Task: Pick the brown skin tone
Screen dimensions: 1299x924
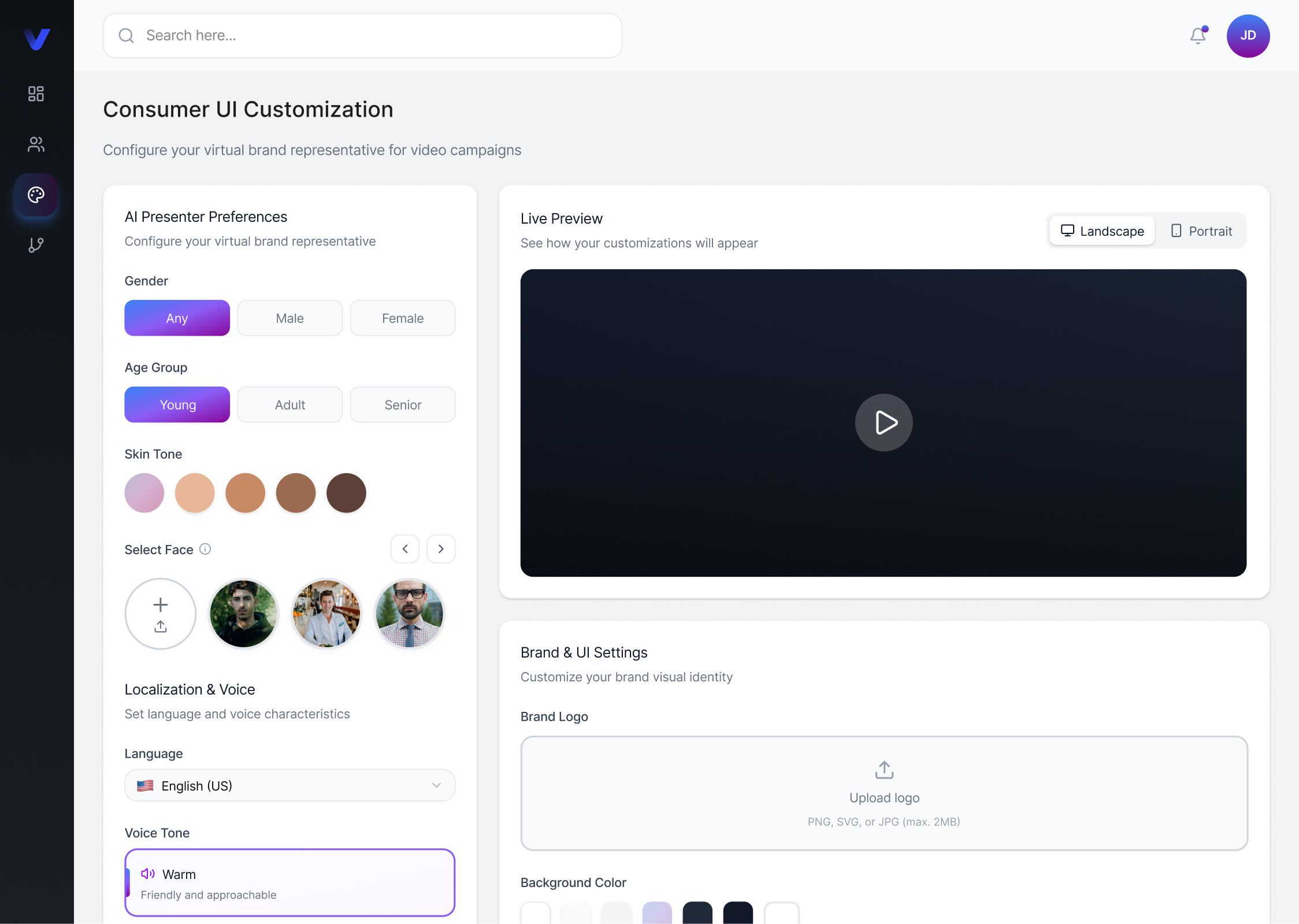Action: pos(296,493)
